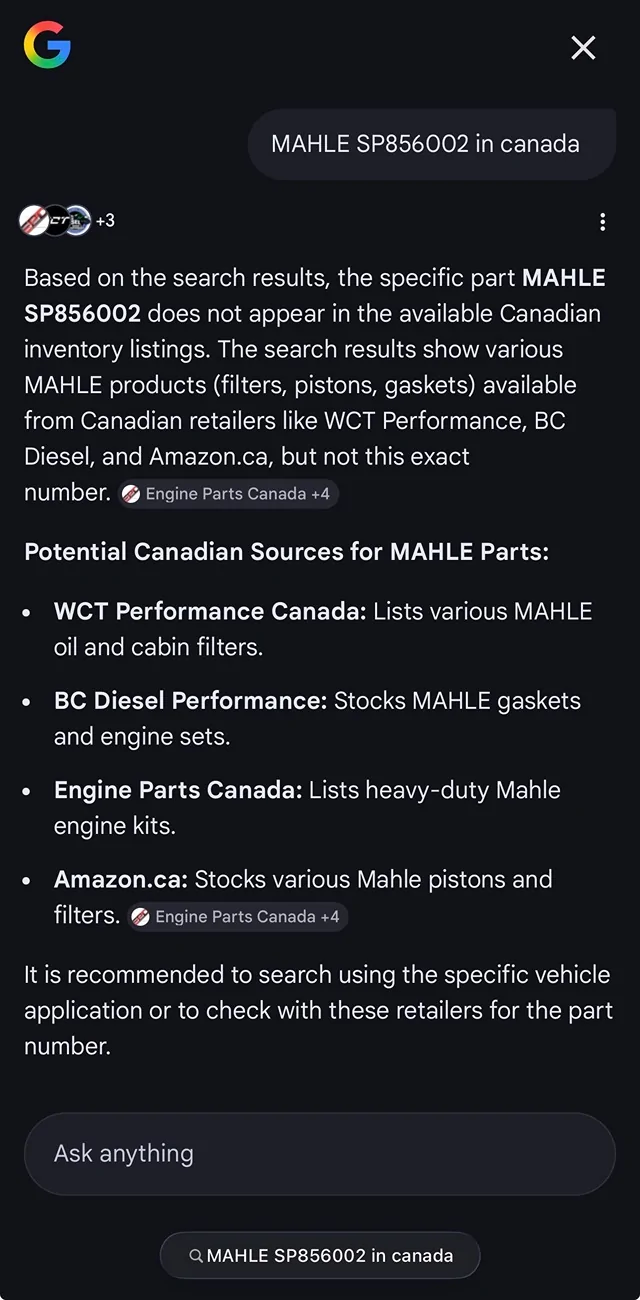The width and height of the screenshot is (640, 1300).
Task: Click the Ask anything input field
Action: click(x=320, y=1153)
